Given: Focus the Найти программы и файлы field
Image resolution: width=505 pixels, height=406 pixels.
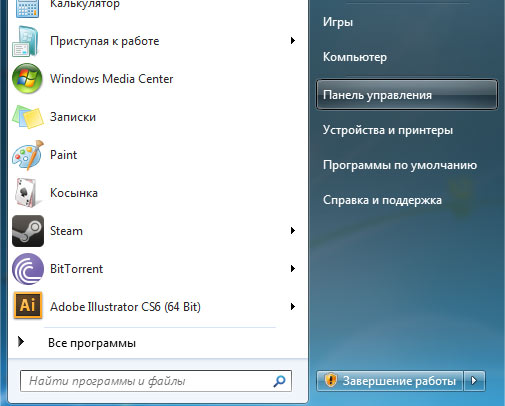Looking at the screenshot, I should (x=156, y=381).
